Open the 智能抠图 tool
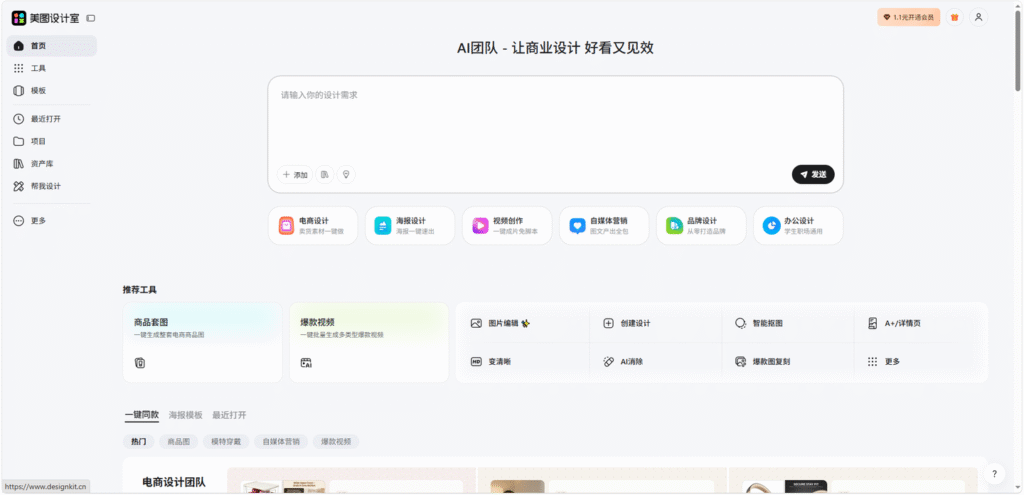1024x495 pixels. (x=788, y=323)
